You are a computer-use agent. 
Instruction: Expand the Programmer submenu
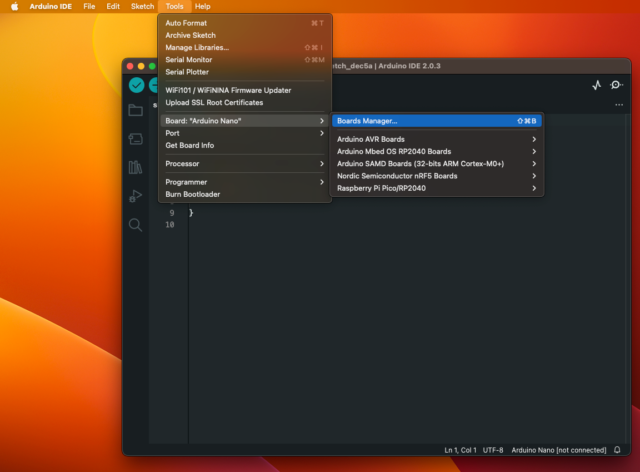click(x=244, y=182)
